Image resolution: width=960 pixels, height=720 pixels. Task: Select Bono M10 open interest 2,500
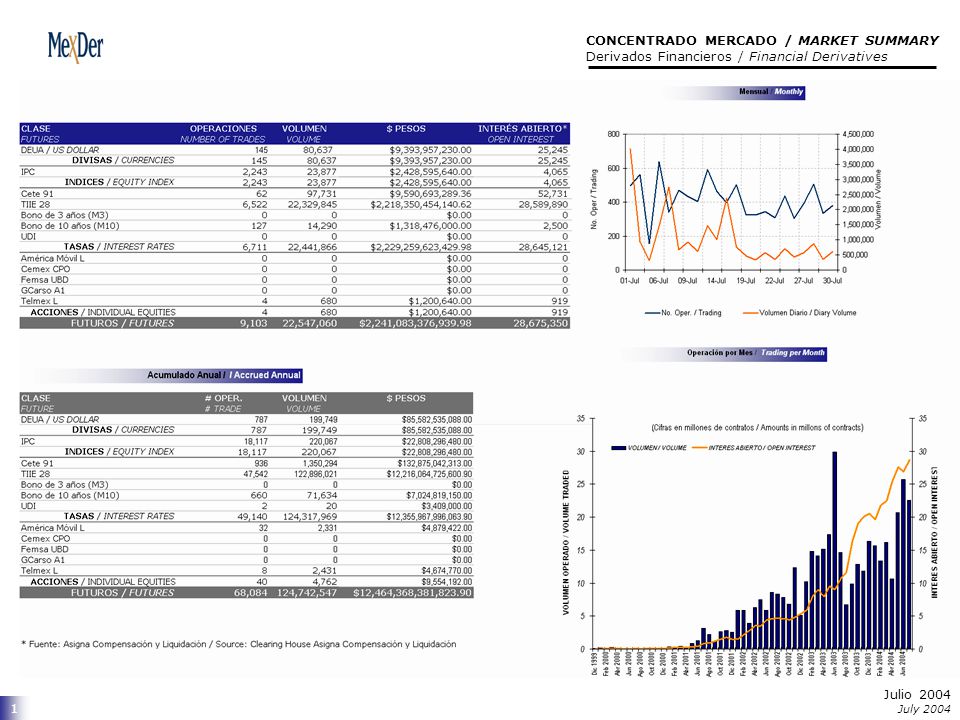point(555,226)
